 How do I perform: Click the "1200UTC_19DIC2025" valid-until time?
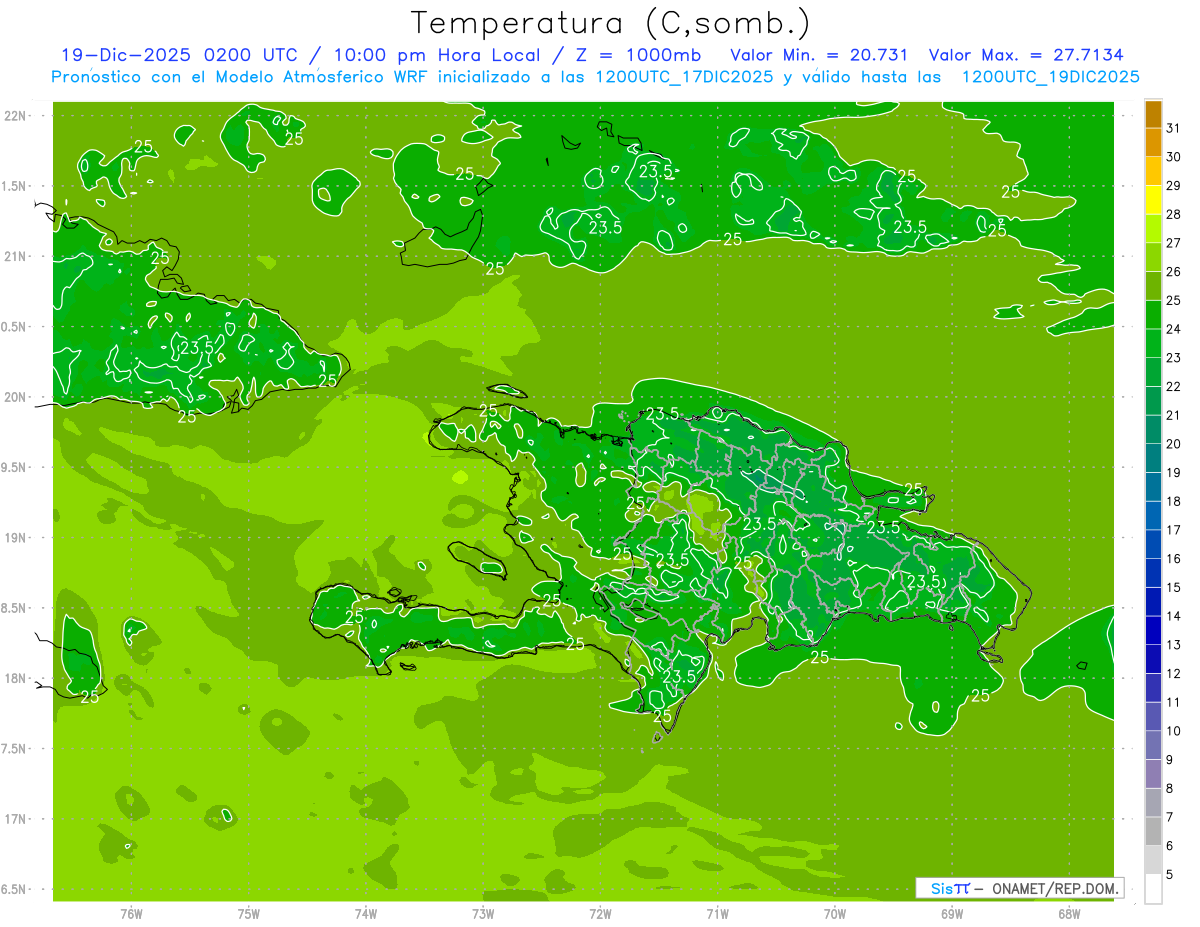(1050, 77)
